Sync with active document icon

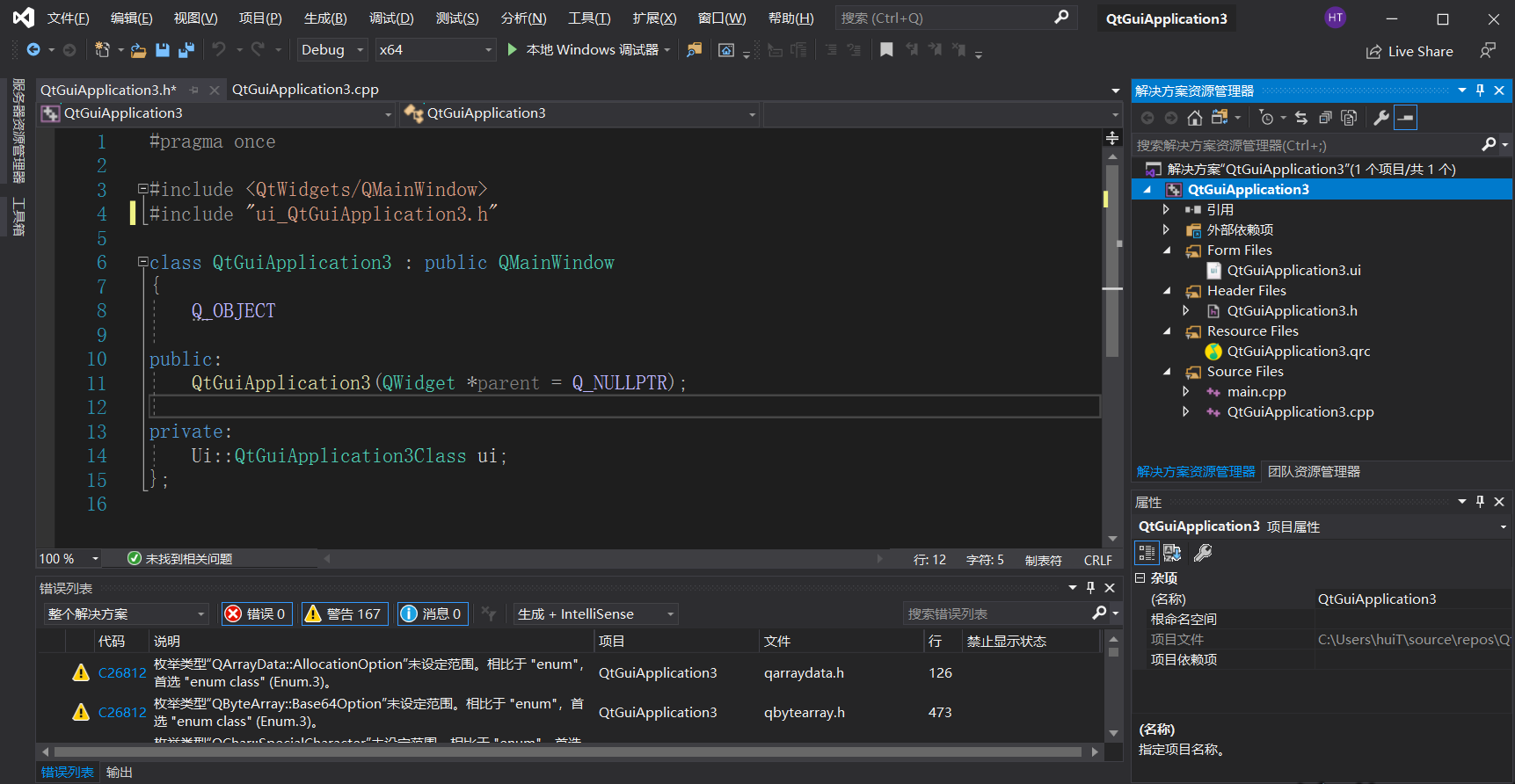[1301, 118]
